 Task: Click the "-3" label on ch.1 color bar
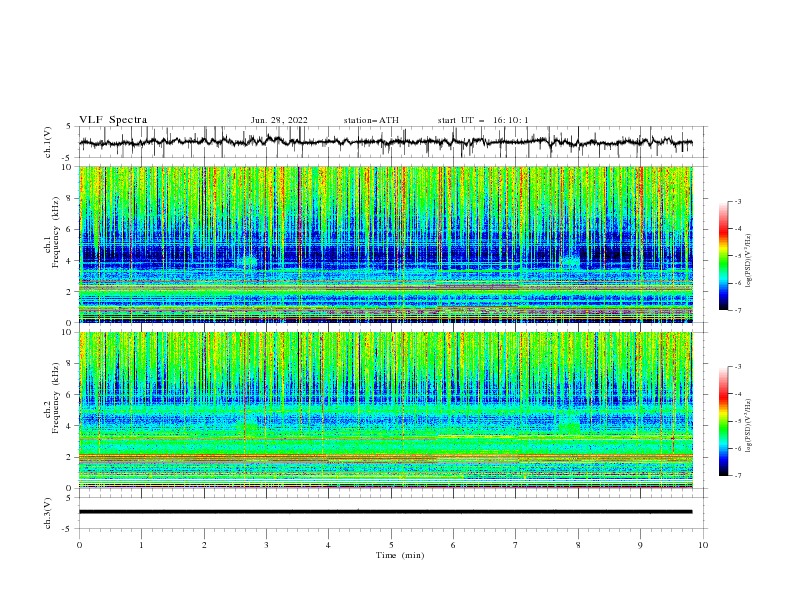(738, 201)
